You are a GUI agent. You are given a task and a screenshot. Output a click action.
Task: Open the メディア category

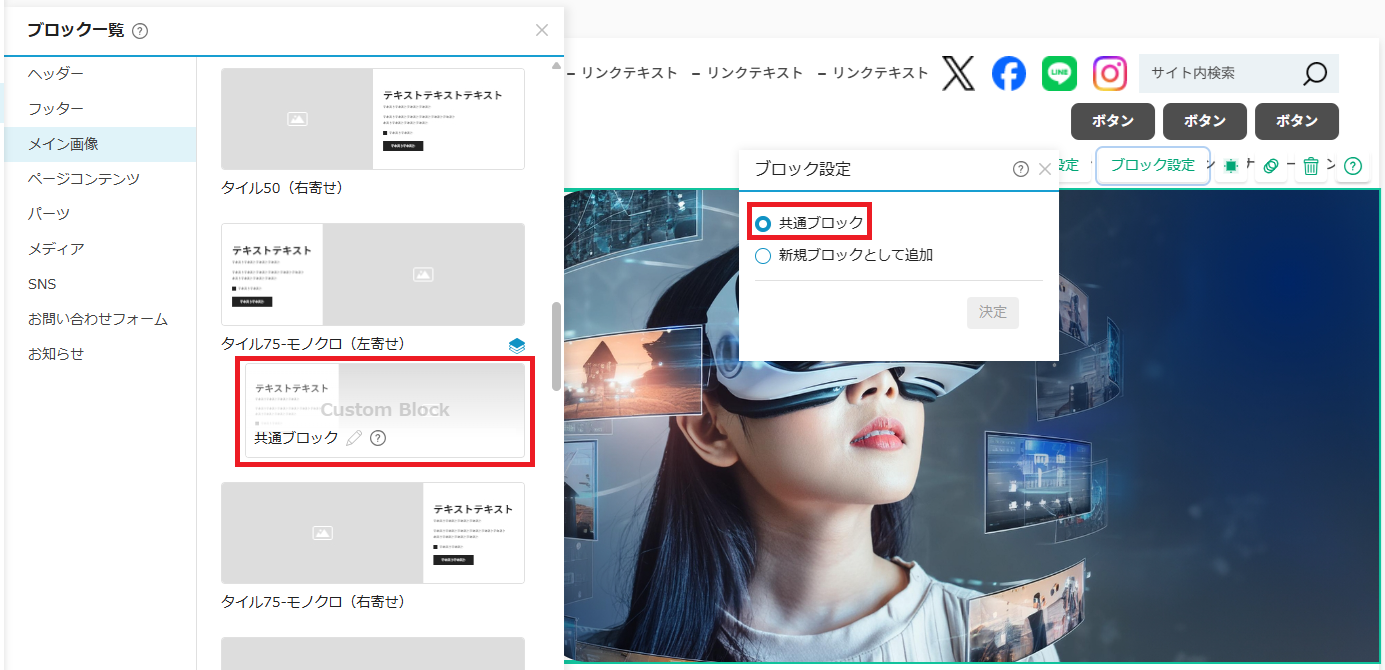tap(100, 249)
